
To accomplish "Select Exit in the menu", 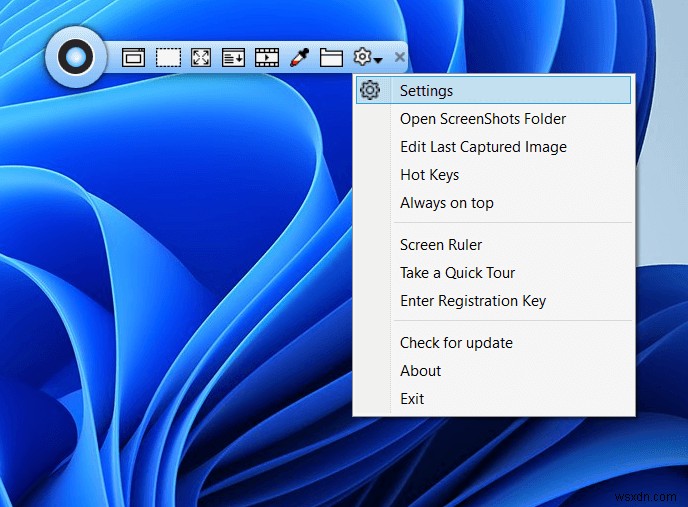I will pos(494,399).
